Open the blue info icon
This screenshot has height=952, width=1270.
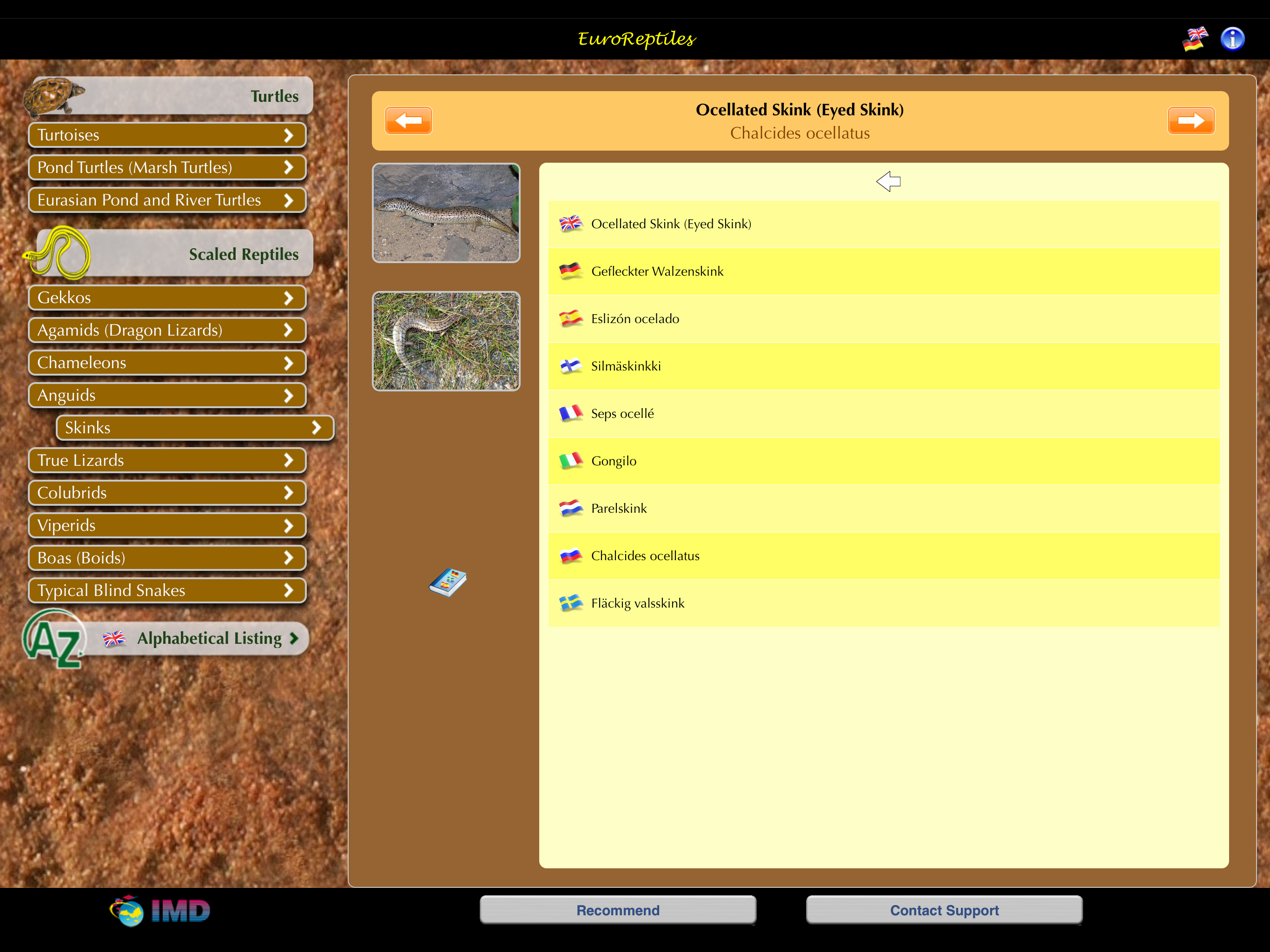click(1233, 39)
